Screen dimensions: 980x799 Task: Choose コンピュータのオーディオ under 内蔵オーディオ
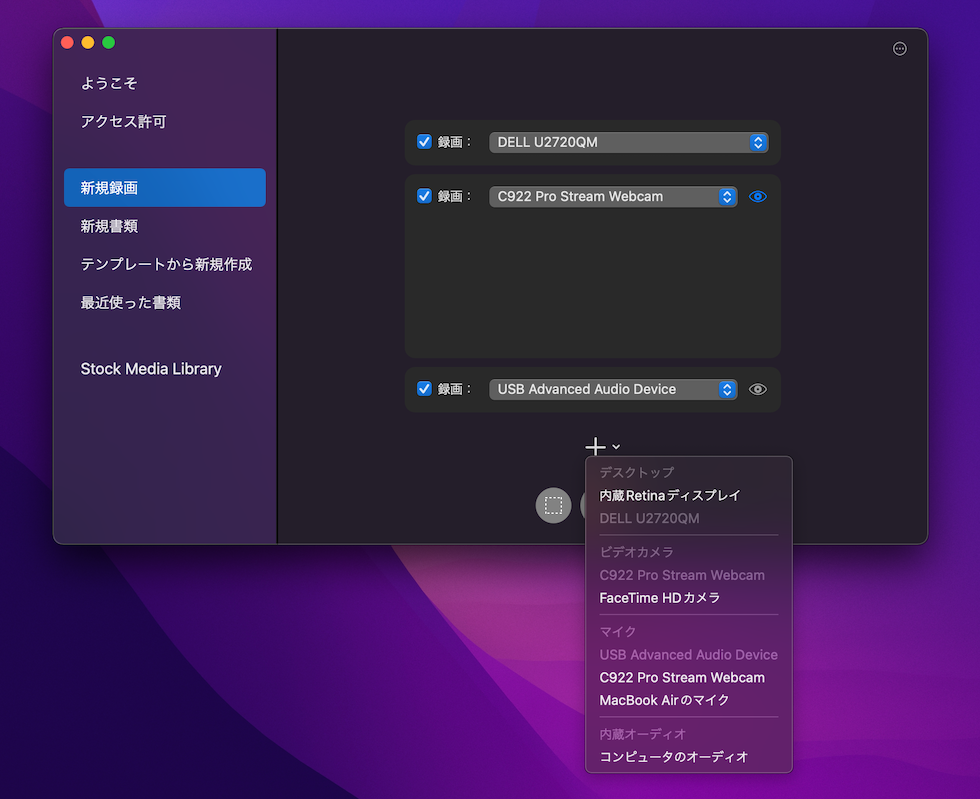[x=672, y=757]
